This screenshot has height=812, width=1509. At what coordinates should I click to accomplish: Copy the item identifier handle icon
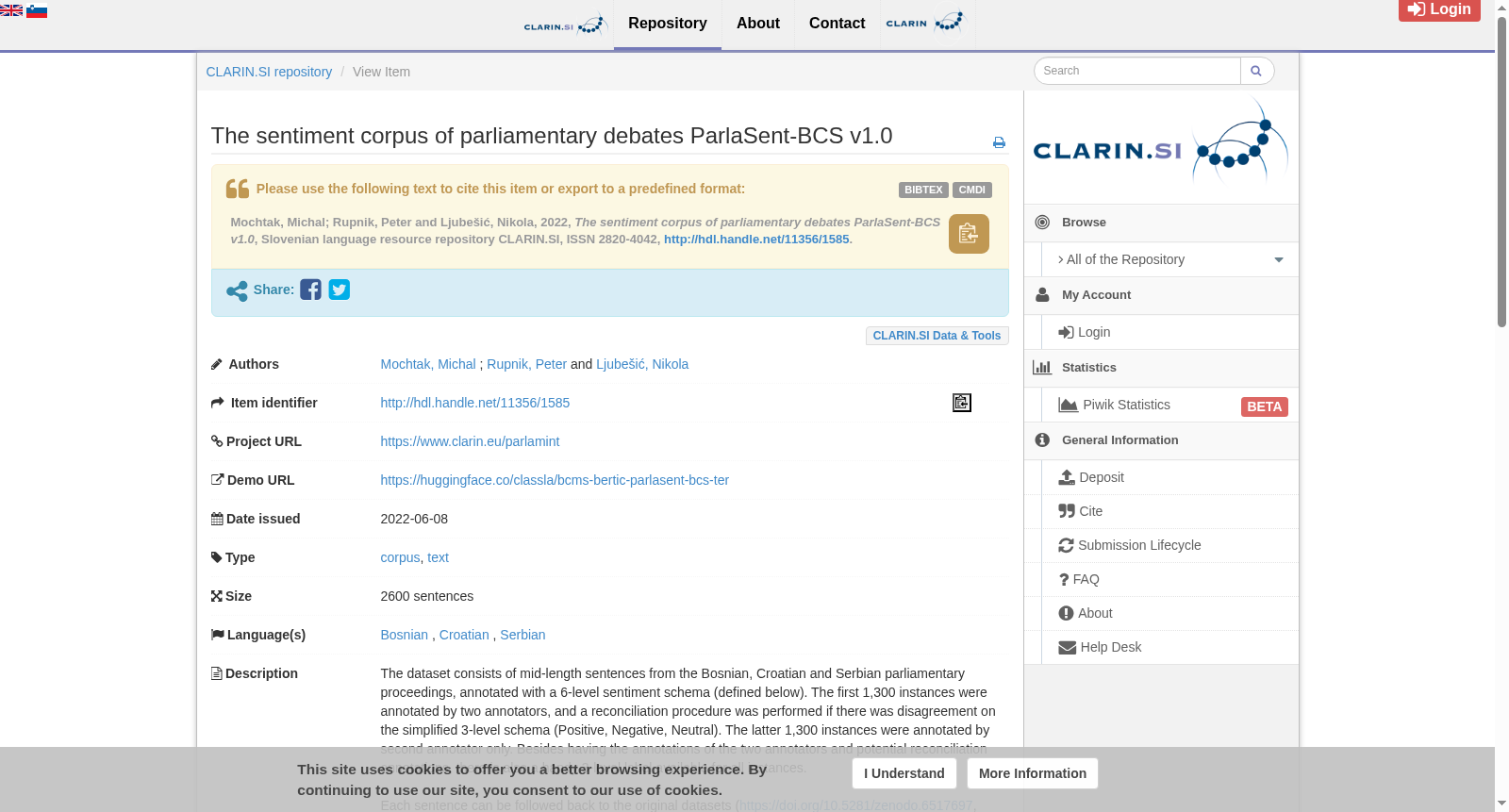(962, 403)
